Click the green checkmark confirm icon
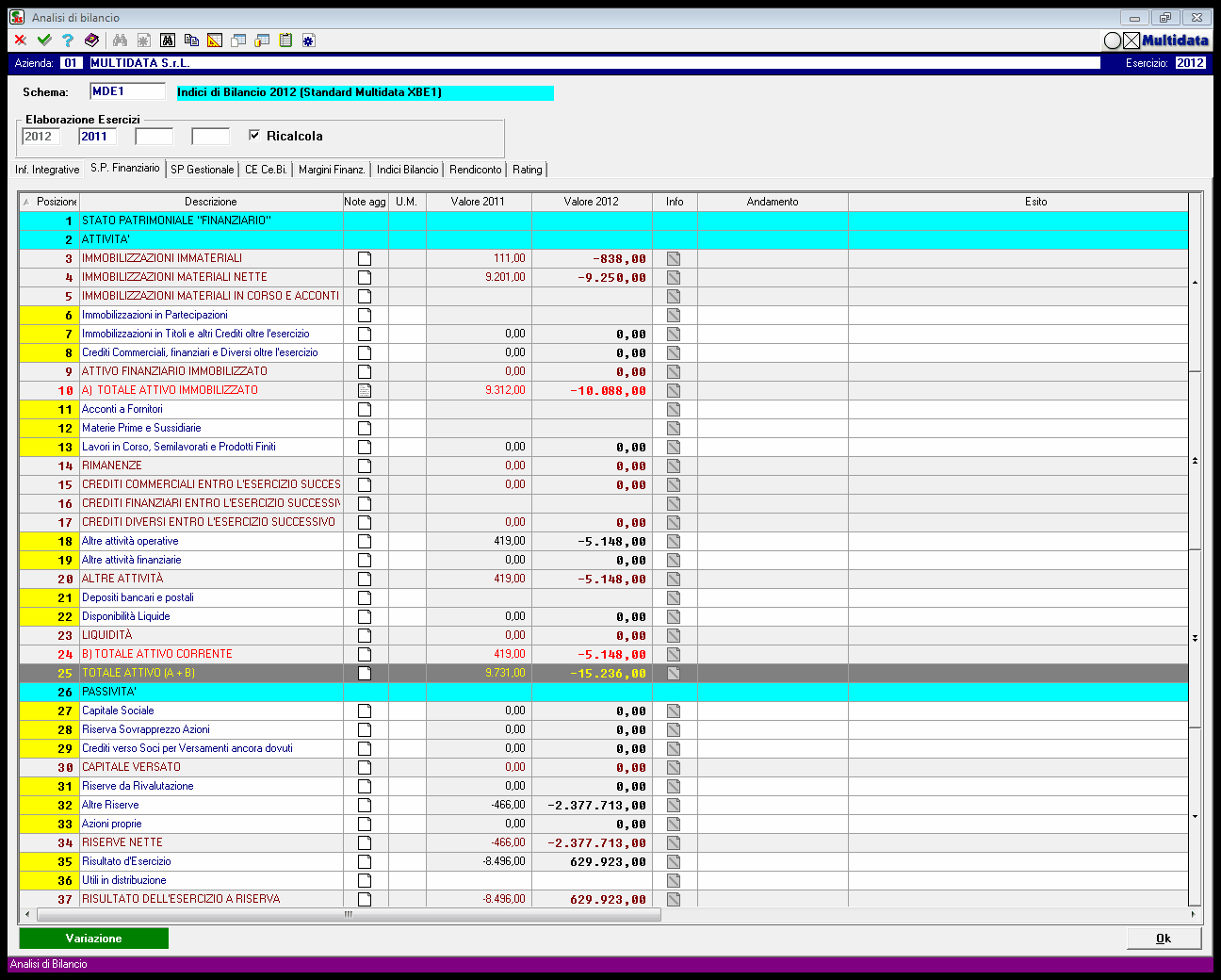Image resolution: width=1221 pixels, height=980 pixels. click(x=44, y=40)
